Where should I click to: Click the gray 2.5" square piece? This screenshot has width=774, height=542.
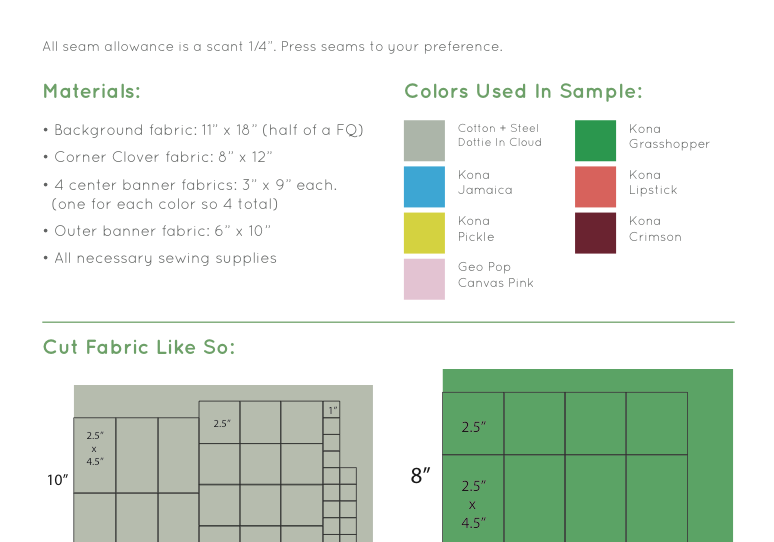219,422
